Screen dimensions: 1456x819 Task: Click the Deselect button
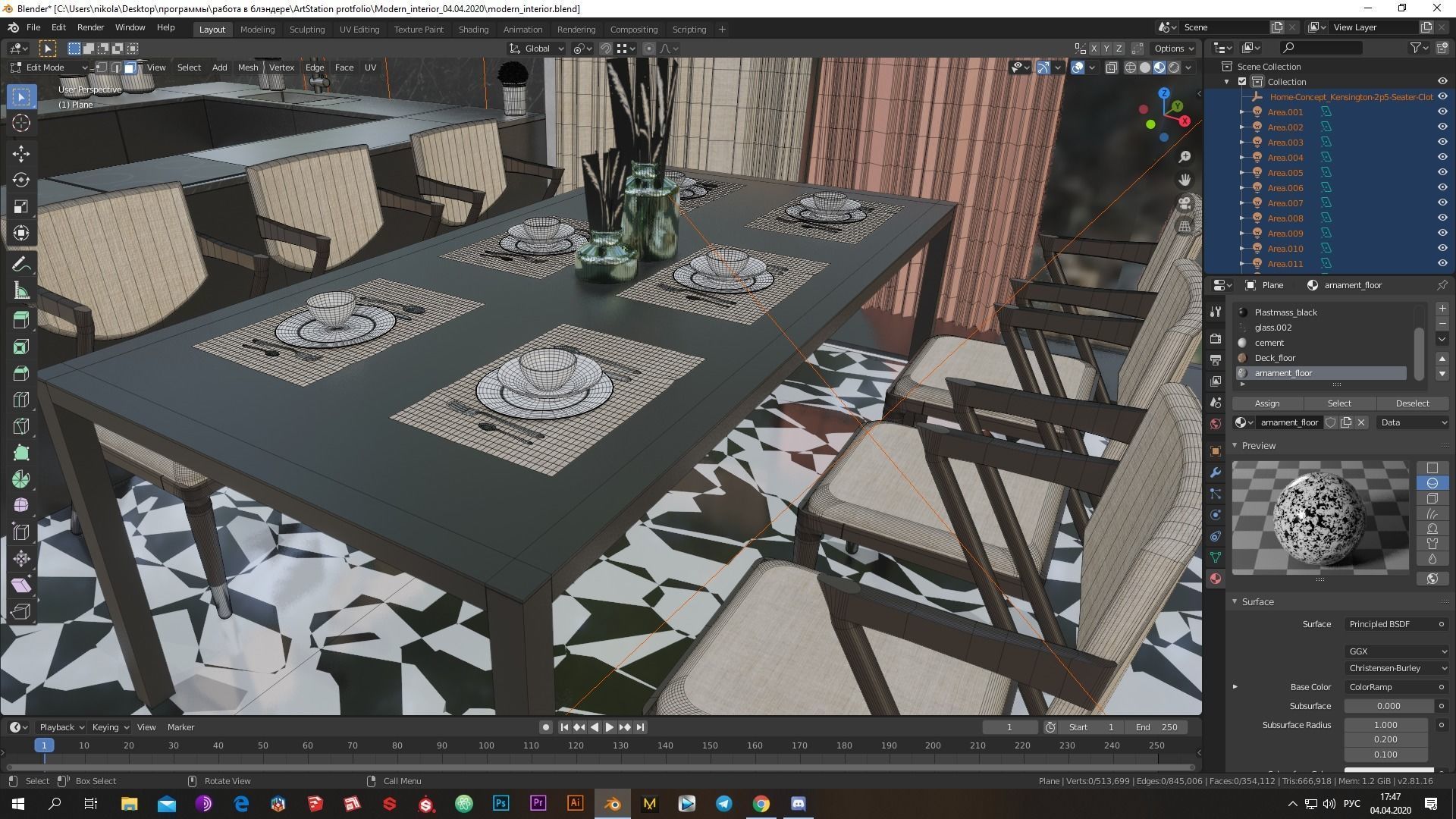1412,403
